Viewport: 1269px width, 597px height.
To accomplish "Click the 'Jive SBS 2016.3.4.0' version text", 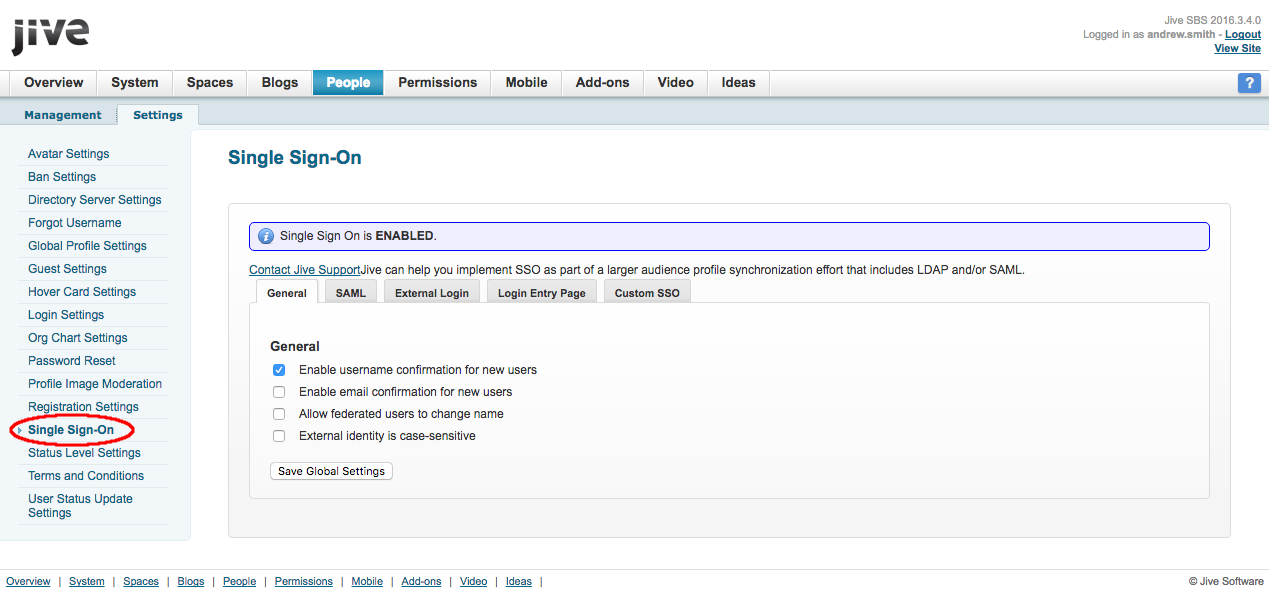I will (1212, 20).
